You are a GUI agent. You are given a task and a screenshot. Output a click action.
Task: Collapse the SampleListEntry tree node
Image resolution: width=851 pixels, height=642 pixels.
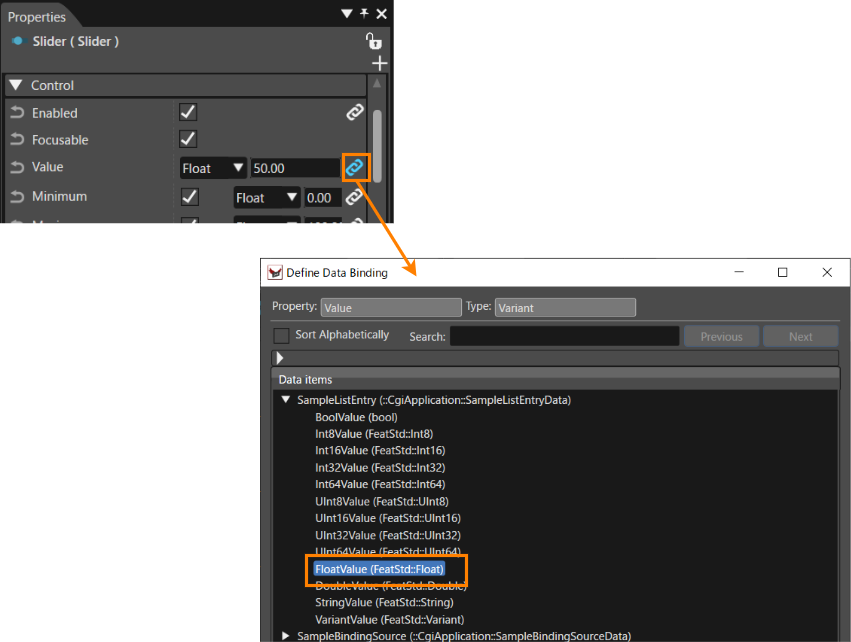pos(285,399)
